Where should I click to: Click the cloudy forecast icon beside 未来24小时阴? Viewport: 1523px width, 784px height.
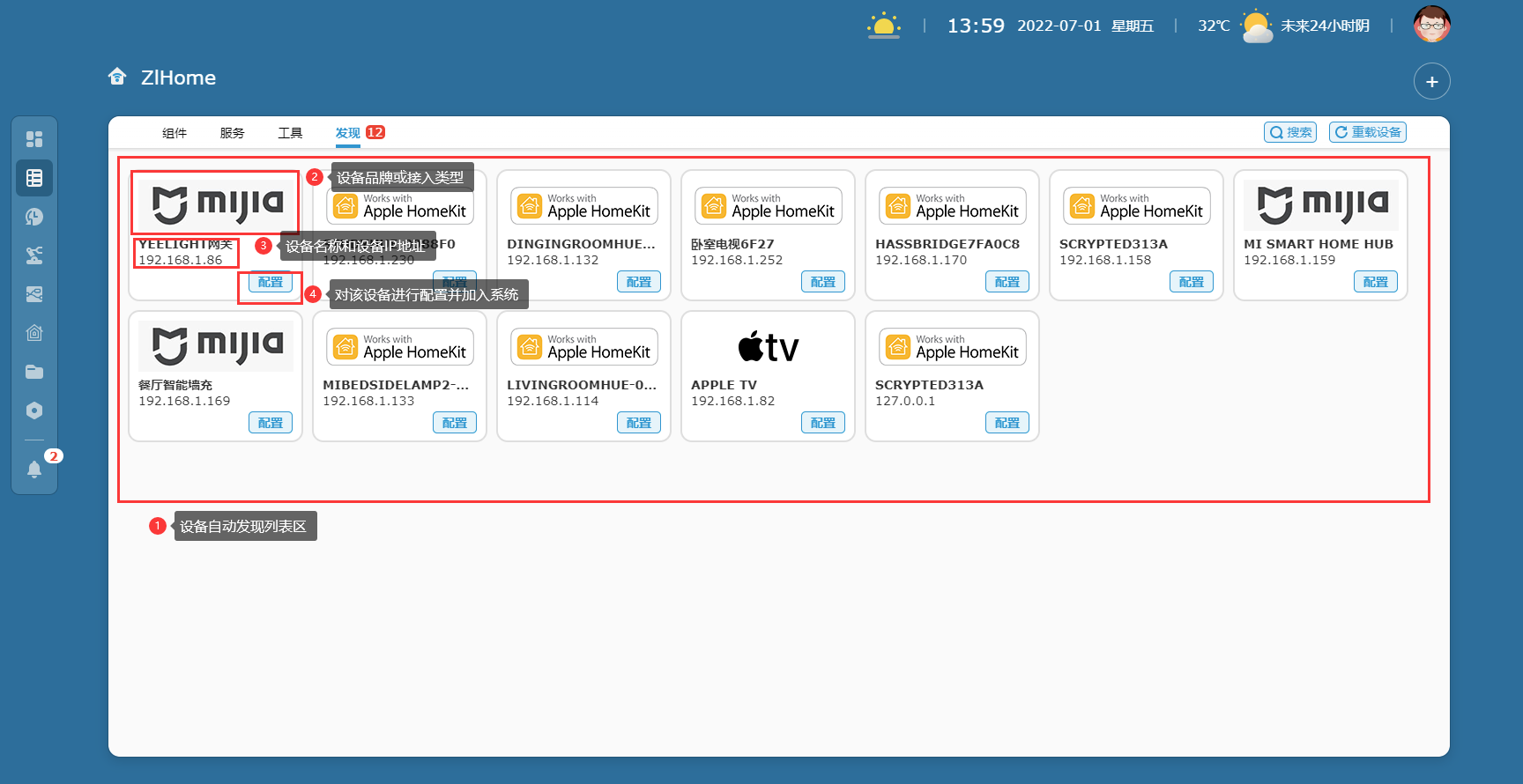1256,26
